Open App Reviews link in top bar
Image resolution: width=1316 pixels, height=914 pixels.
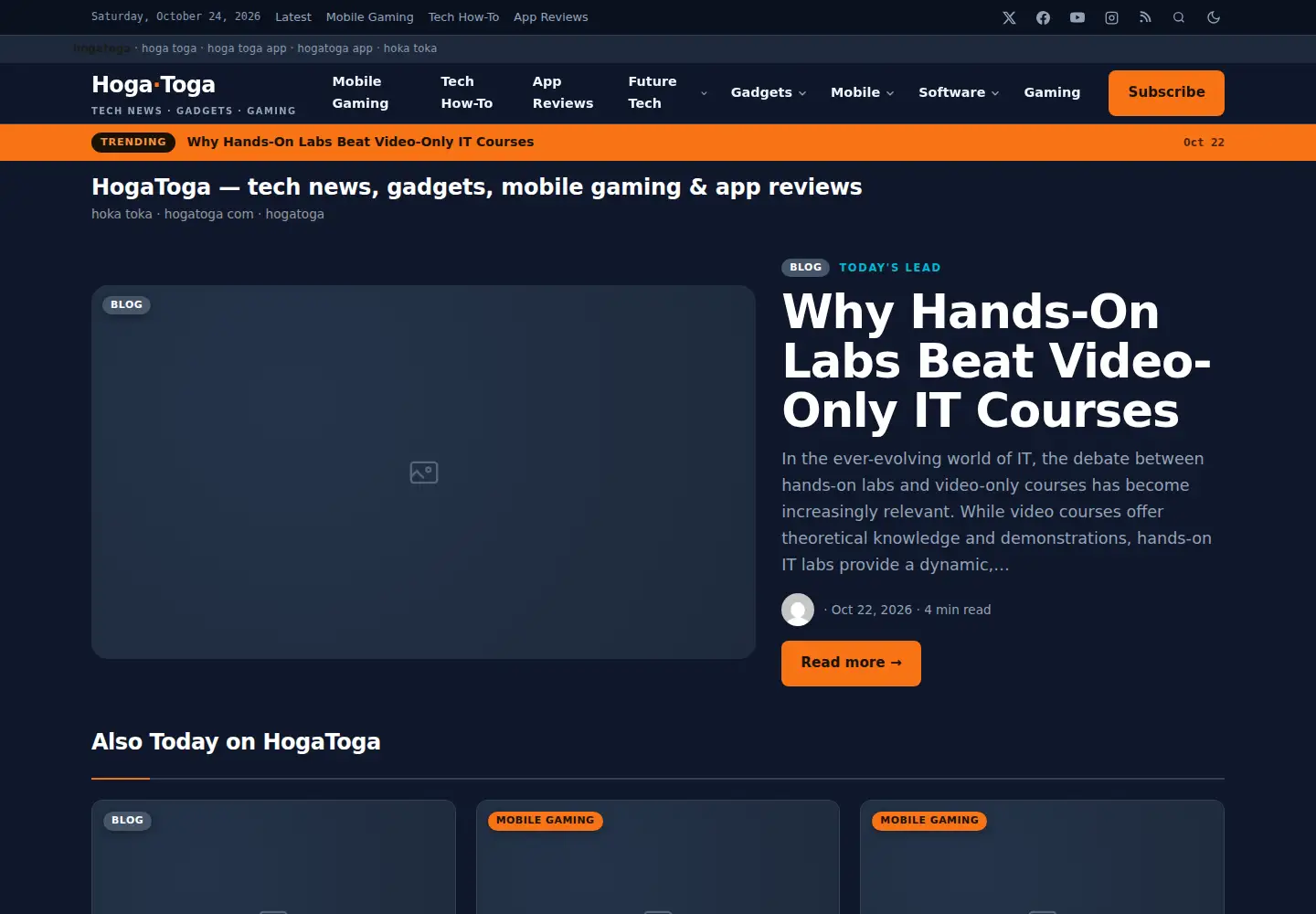[551, 17]
